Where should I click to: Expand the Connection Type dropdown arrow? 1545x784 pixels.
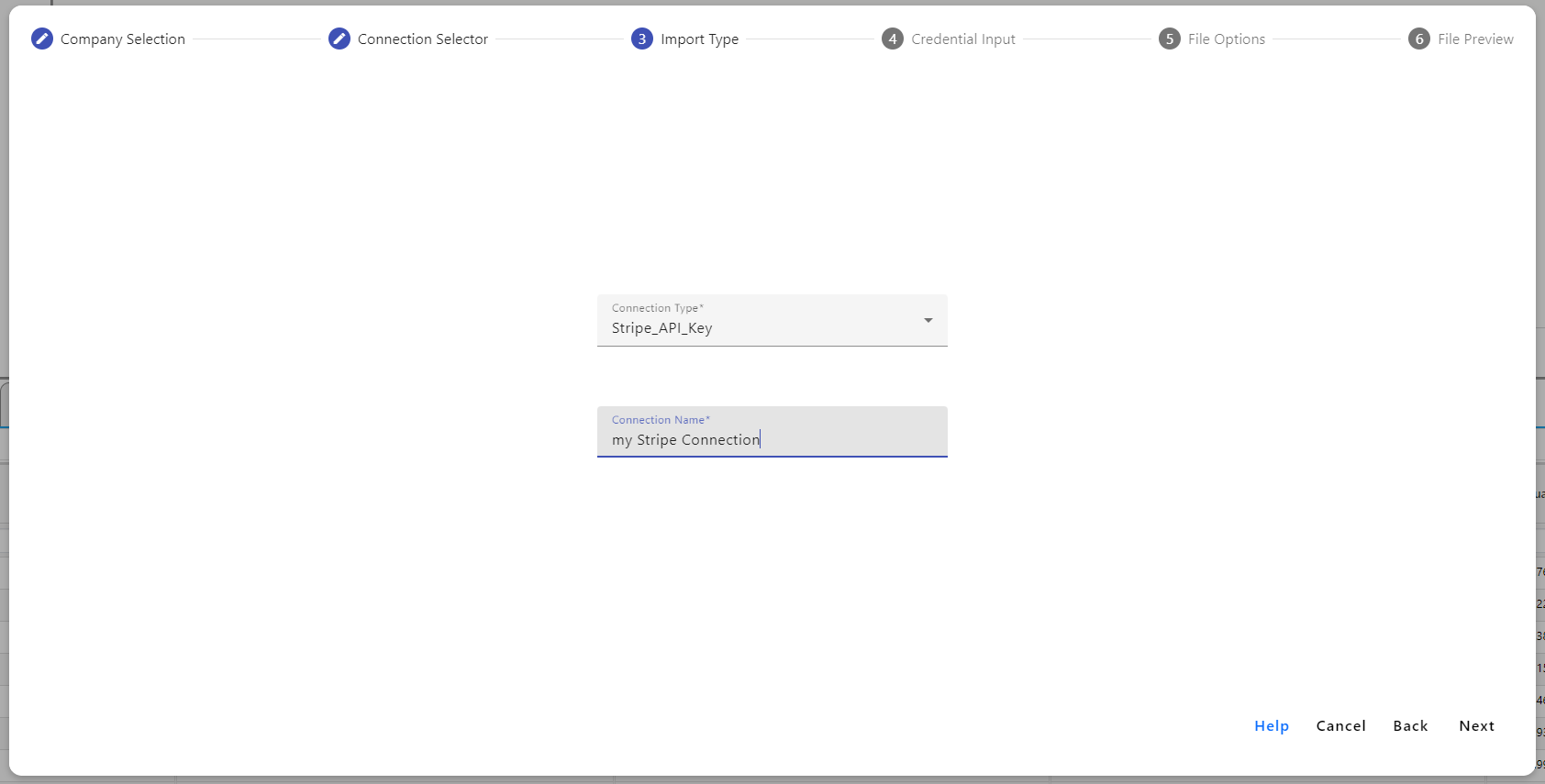click(x=928, y=320)
